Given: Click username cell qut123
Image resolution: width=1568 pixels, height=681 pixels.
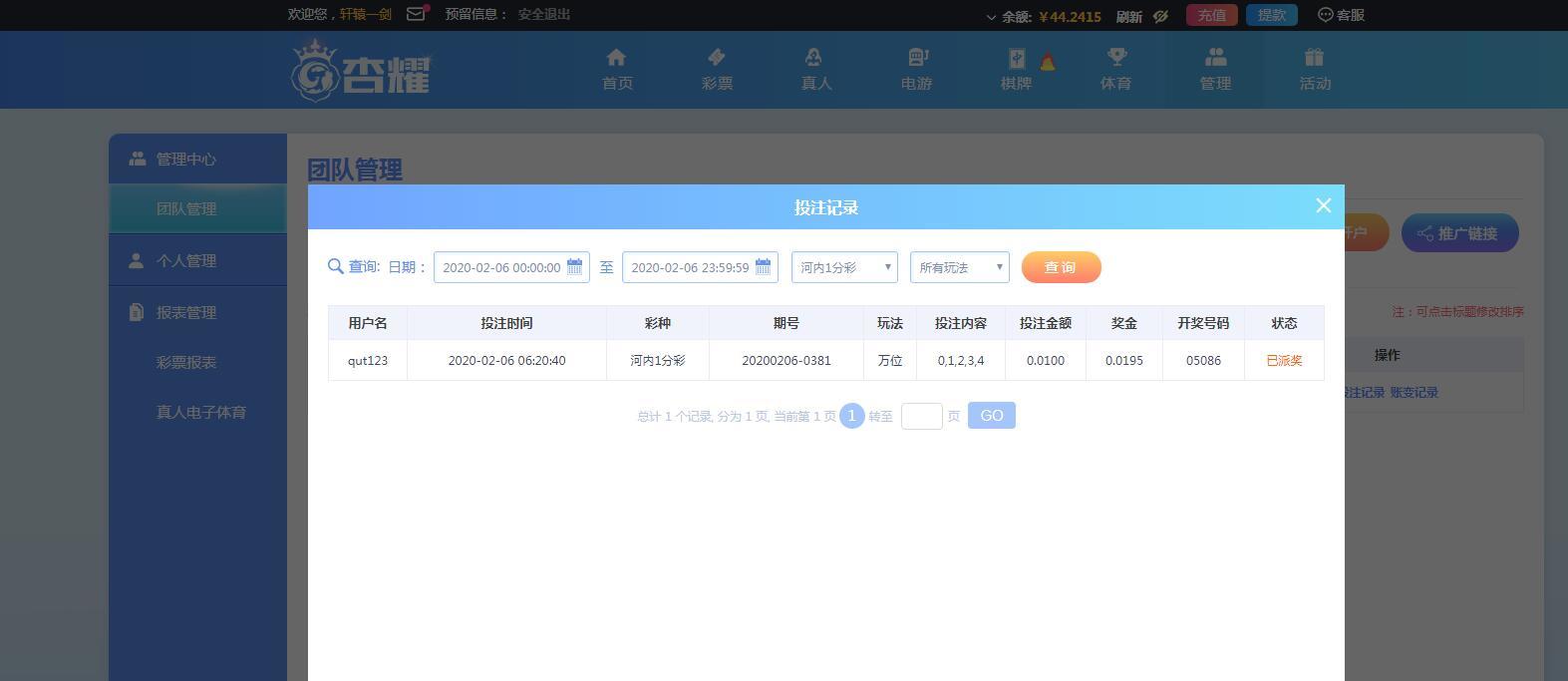Looking at the screenshot, I should [x=368, y=360].
